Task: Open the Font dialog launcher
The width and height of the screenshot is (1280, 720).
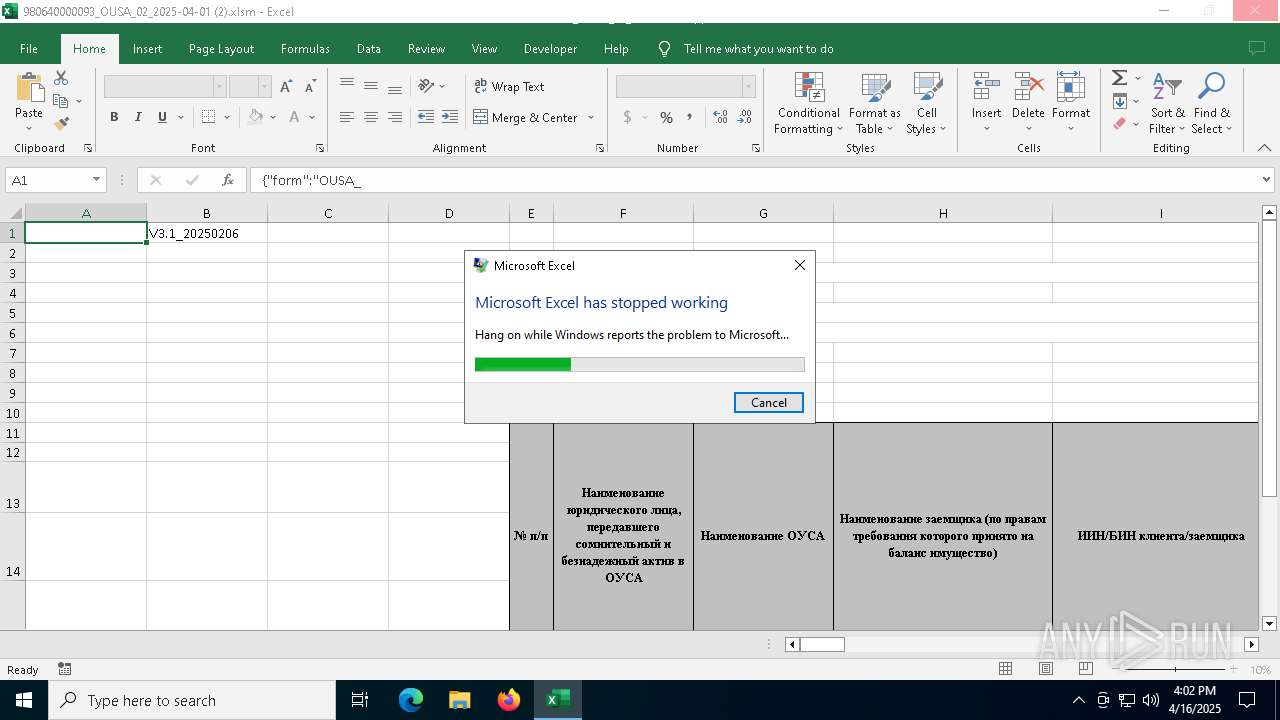Action: tap(320, 148)
